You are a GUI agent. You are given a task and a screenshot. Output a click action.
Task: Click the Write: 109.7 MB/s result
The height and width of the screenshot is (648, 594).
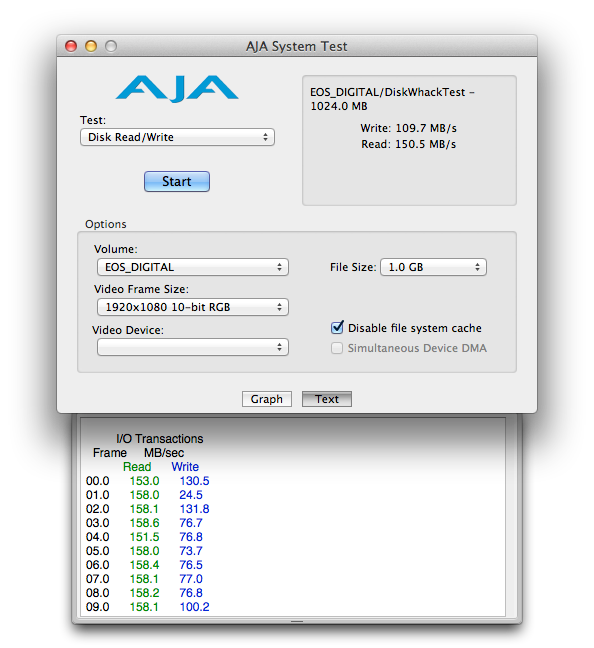[408, 128]
